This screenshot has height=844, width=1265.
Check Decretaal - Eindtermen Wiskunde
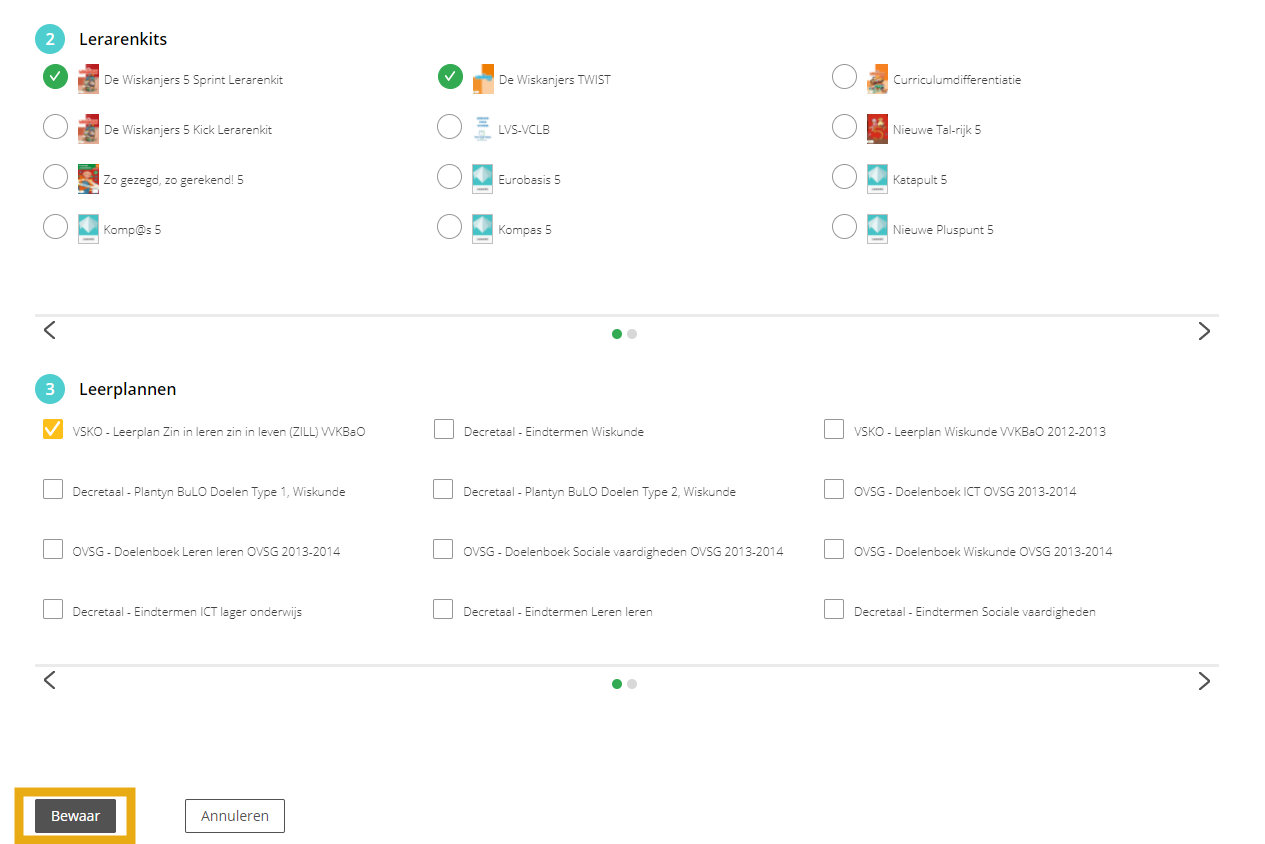[x=444, y=429]
